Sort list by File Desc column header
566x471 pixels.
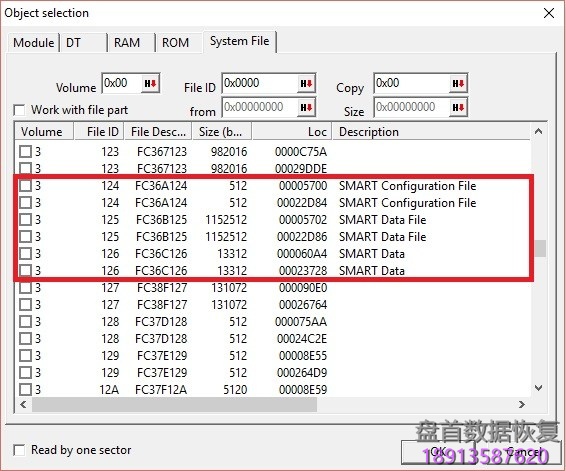(x=158, y=131)
